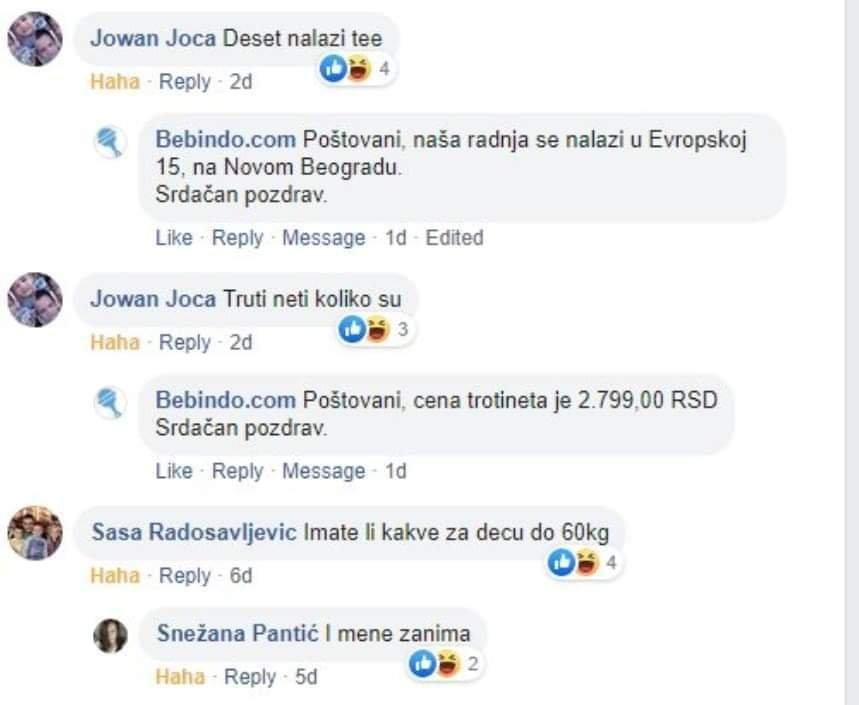Open Snežana Pantić name link
Screen dimensions: 859x705
238,633
